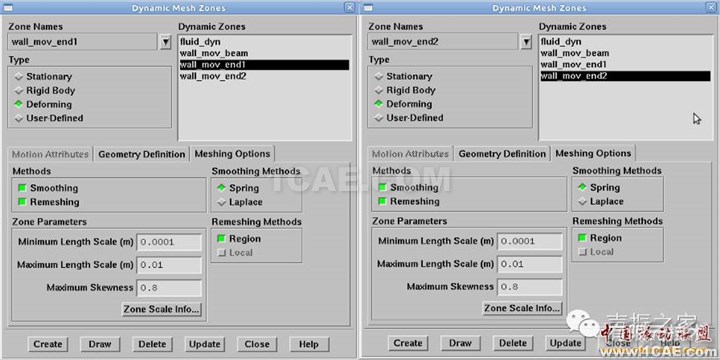
Task: Toggle Region remeshing method in right dialog
Action: click(600, 238)
